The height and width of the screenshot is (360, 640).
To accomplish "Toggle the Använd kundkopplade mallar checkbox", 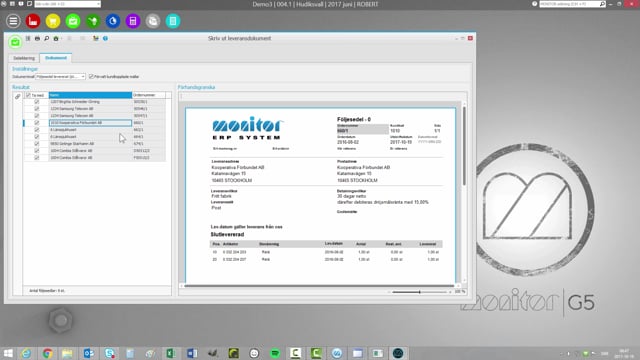I will [x=91, y=76].
